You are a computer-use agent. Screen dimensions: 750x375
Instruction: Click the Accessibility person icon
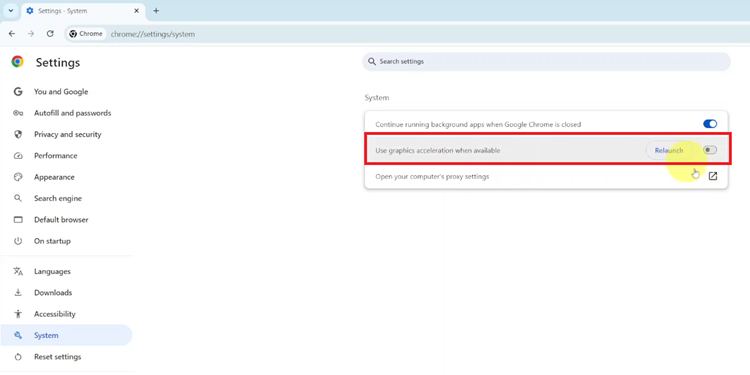[x=18, y=314]
